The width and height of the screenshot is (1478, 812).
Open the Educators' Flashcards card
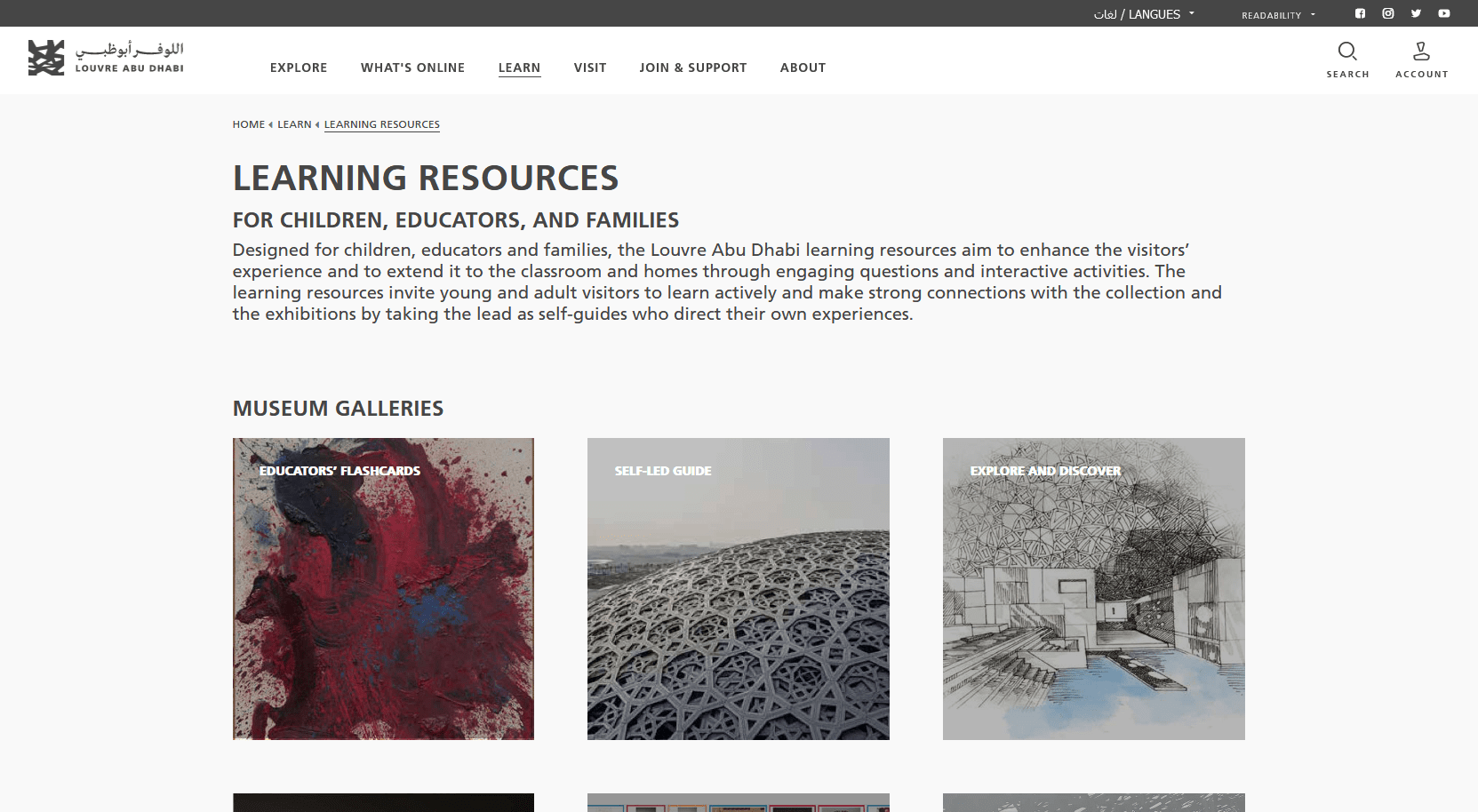(383, 589)
